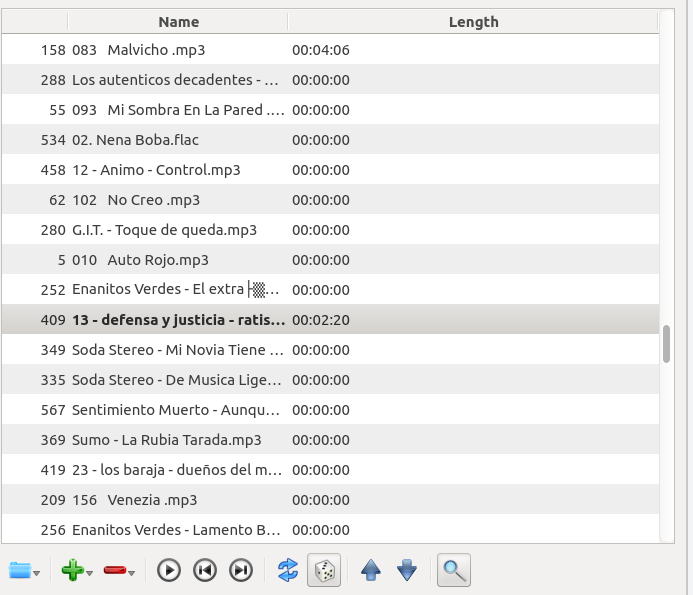Image resolution: width=693 pixels, height=595 pixels.
Task: Click index number 458
Action: [53, 170]
